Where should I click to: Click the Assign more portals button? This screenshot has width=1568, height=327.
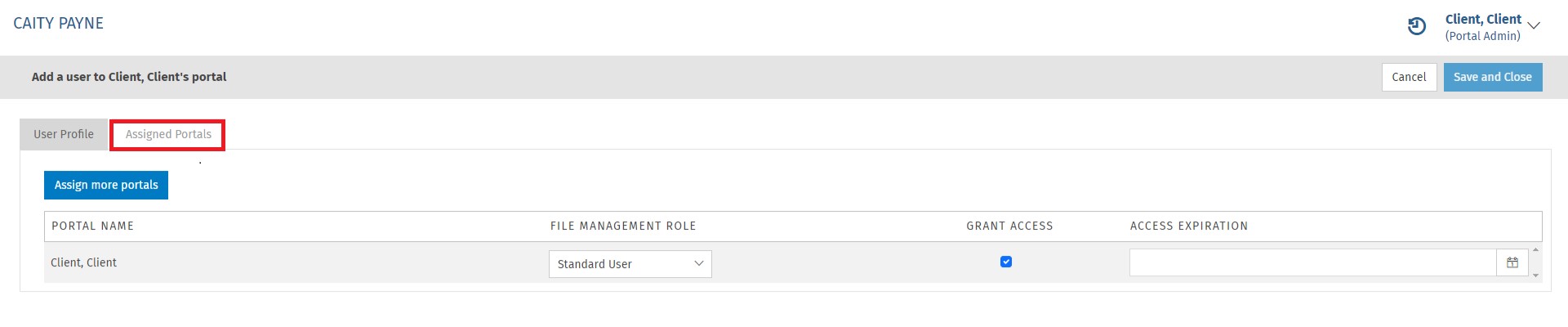click(x=106, y=186)
